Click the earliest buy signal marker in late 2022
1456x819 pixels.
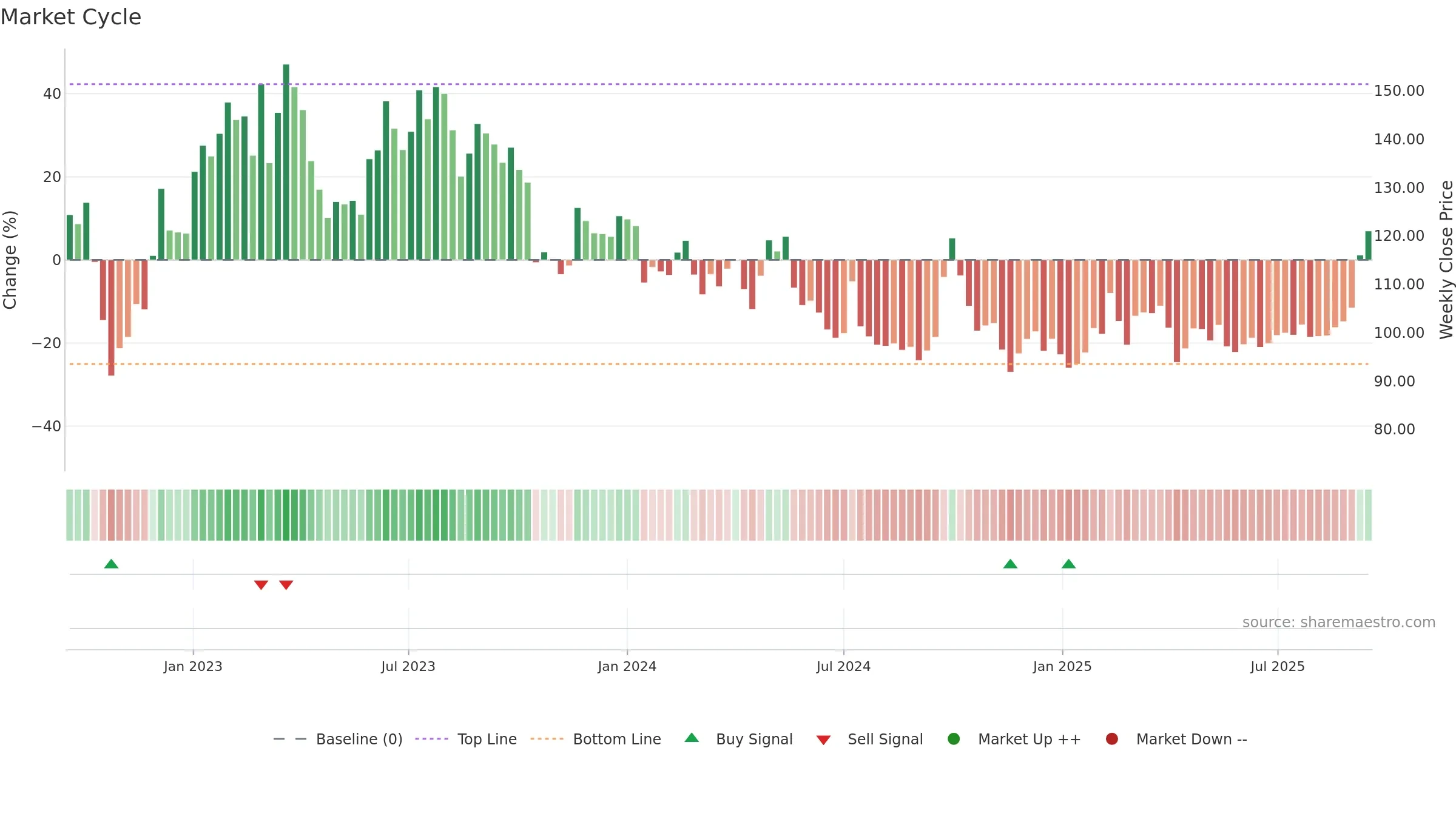tap(111, 564)
